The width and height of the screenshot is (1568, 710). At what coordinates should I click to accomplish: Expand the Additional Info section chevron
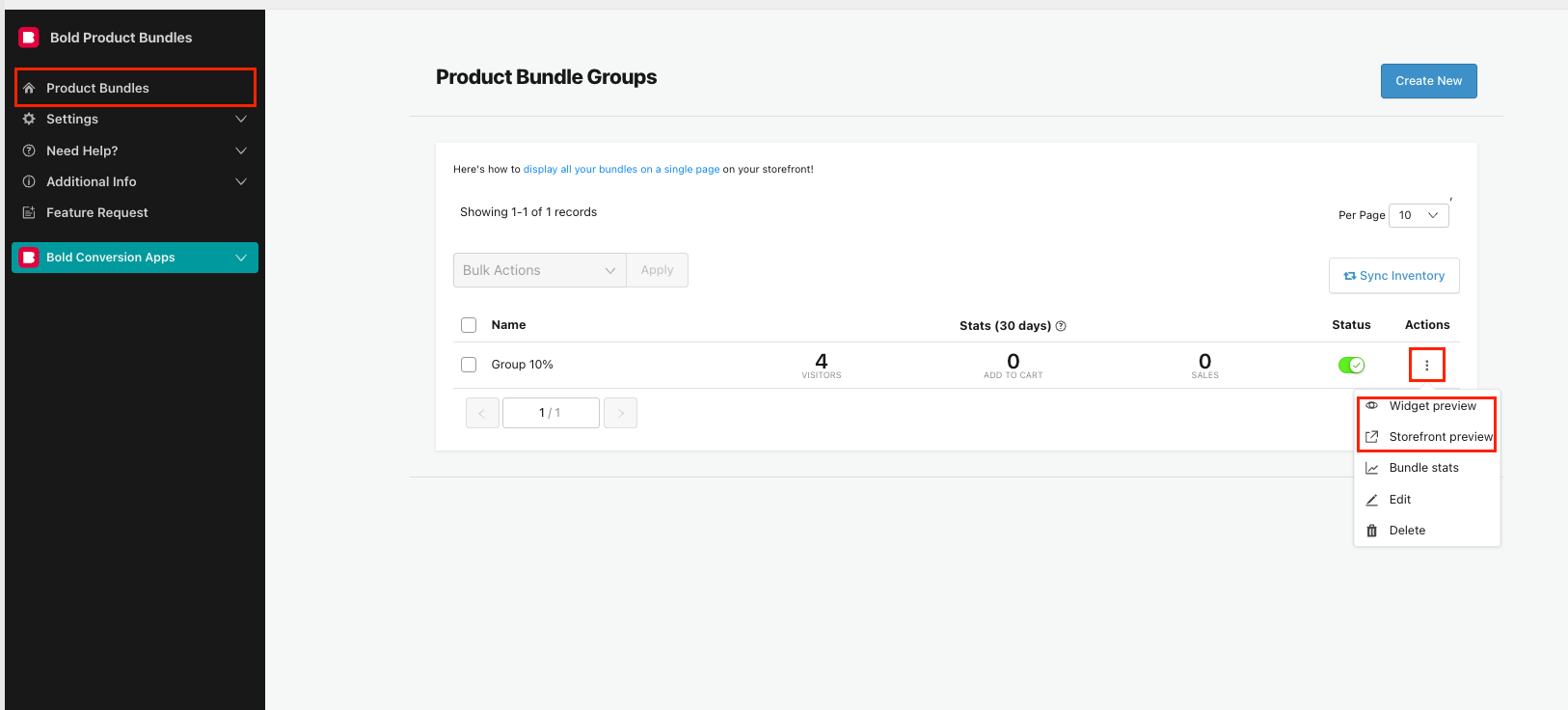click(x=241, y=181)
